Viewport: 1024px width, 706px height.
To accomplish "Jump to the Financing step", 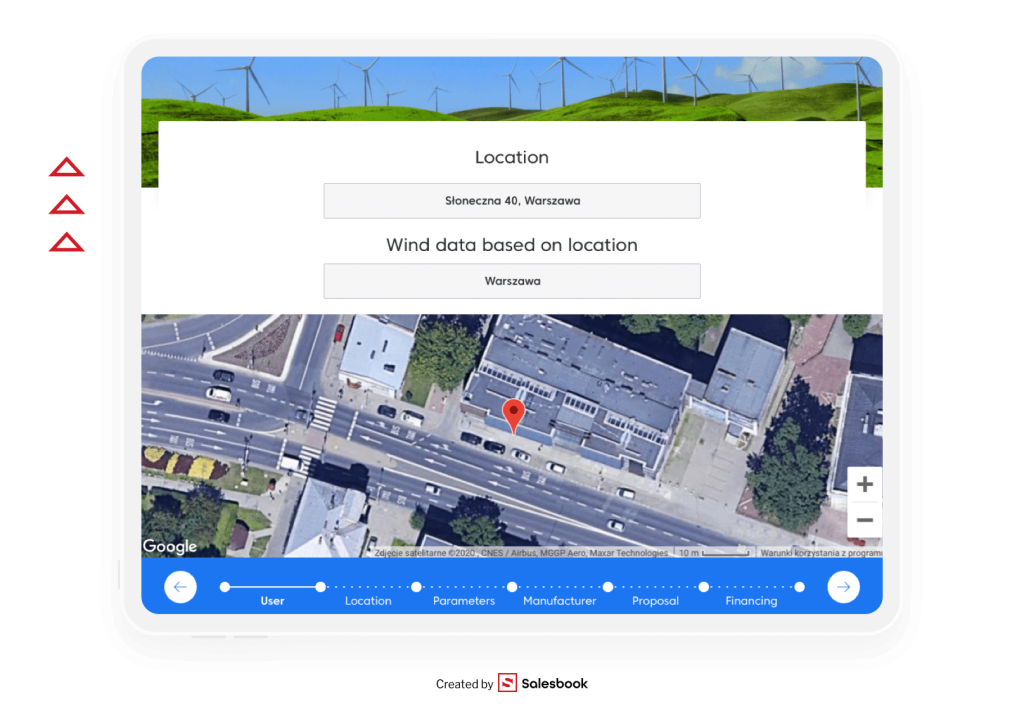I will pyautogui.click(x=751, y=601).
